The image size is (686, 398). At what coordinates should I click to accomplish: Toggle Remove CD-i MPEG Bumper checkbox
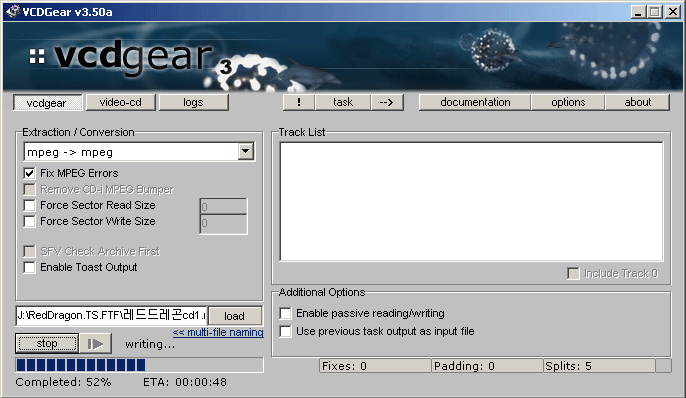[29, 189]
